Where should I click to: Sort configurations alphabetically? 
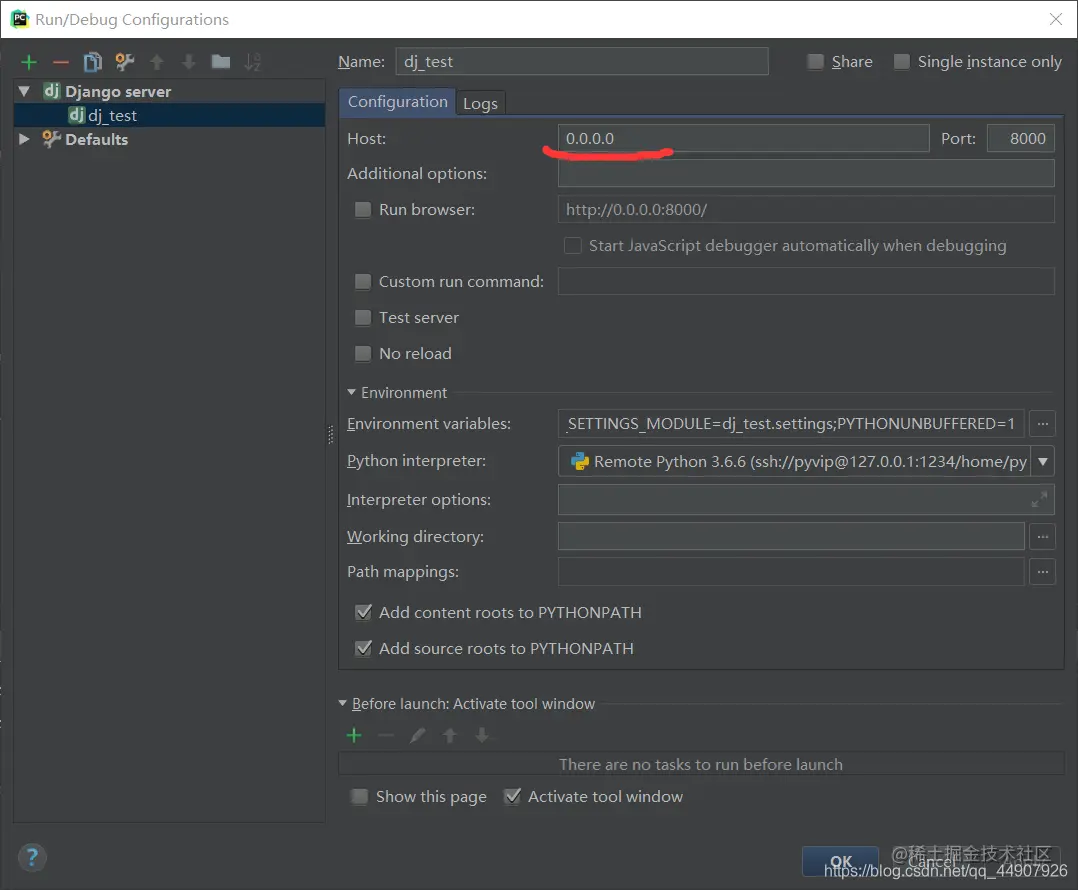(x=253, y=63)
